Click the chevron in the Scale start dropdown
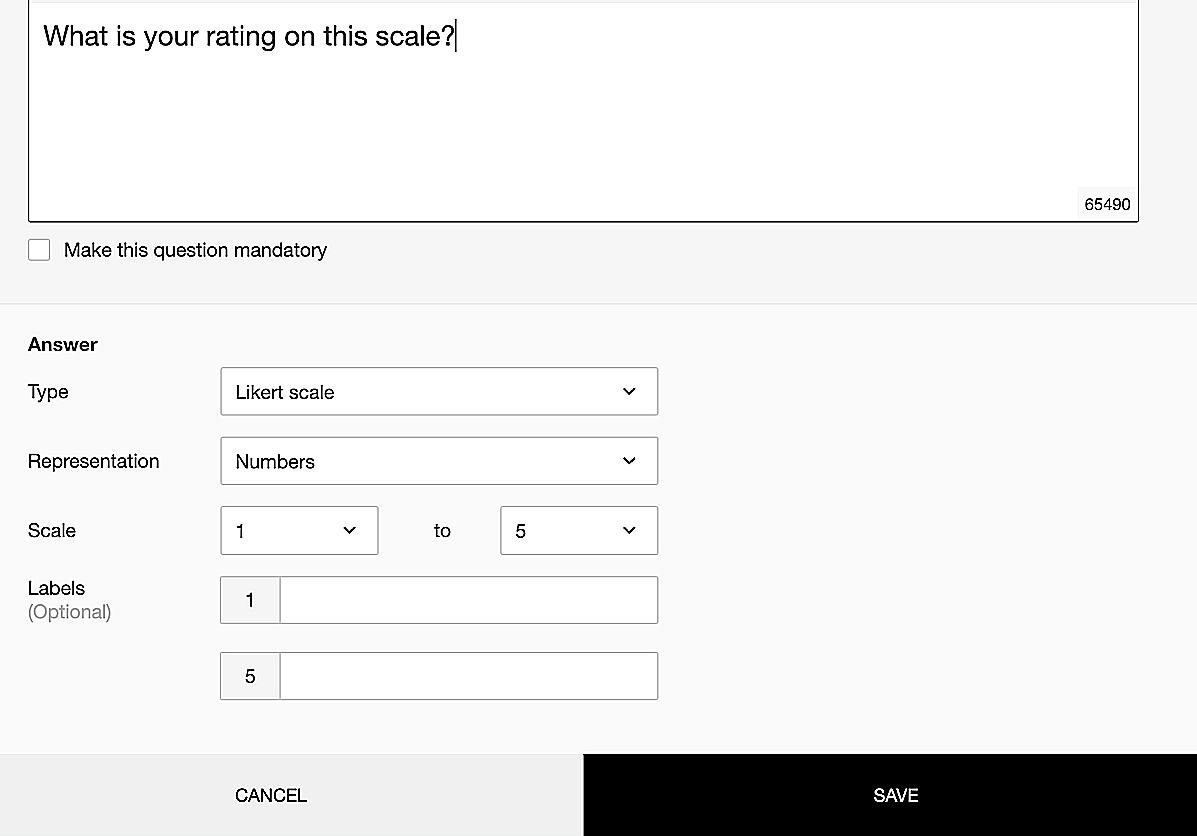 349,531
